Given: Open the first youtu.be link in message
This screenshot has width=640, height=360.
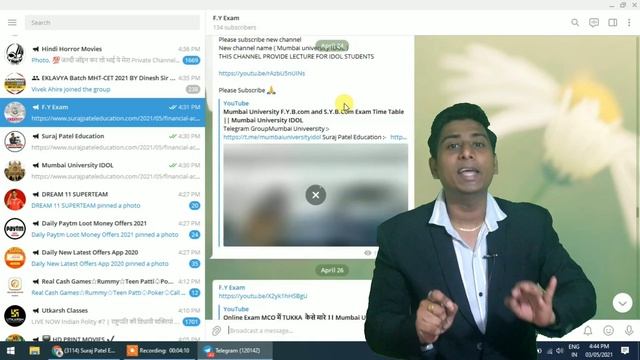Looking at the screenshot, I should (262, 73).
